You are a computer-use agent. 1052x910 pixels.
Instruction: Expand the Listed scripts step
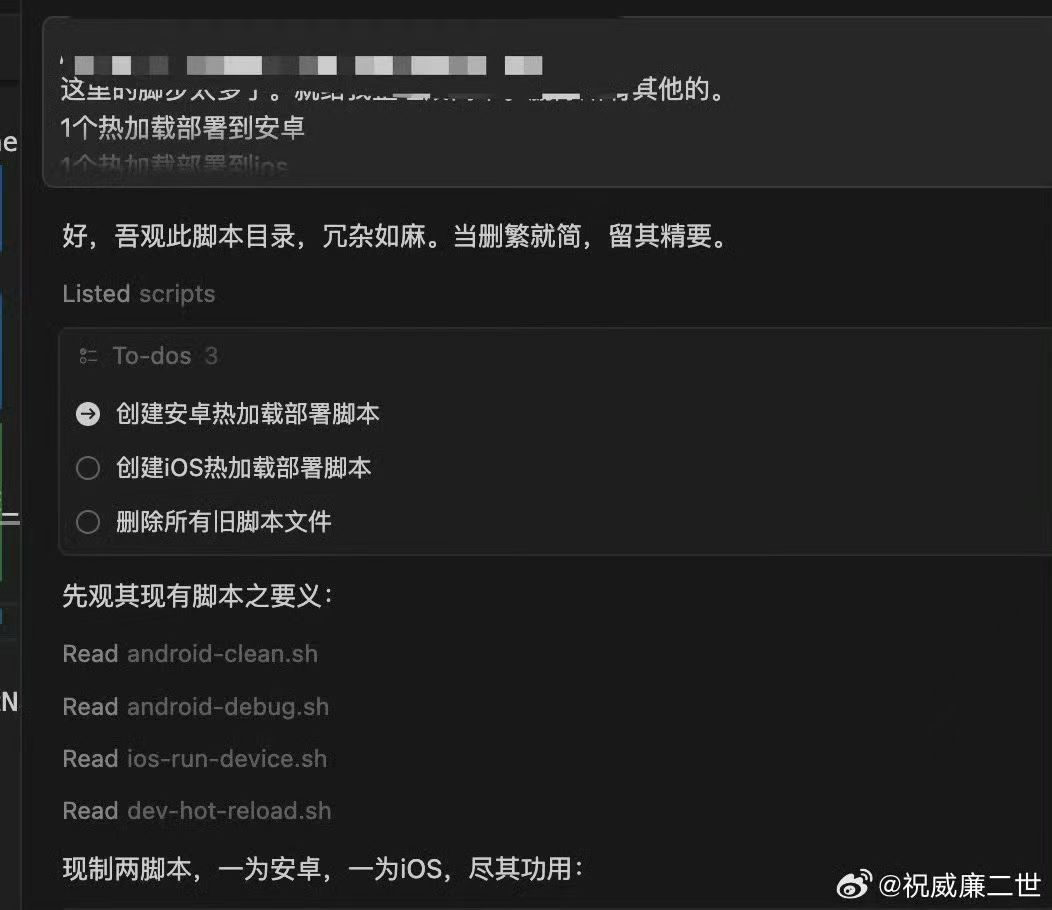(139, 294)
